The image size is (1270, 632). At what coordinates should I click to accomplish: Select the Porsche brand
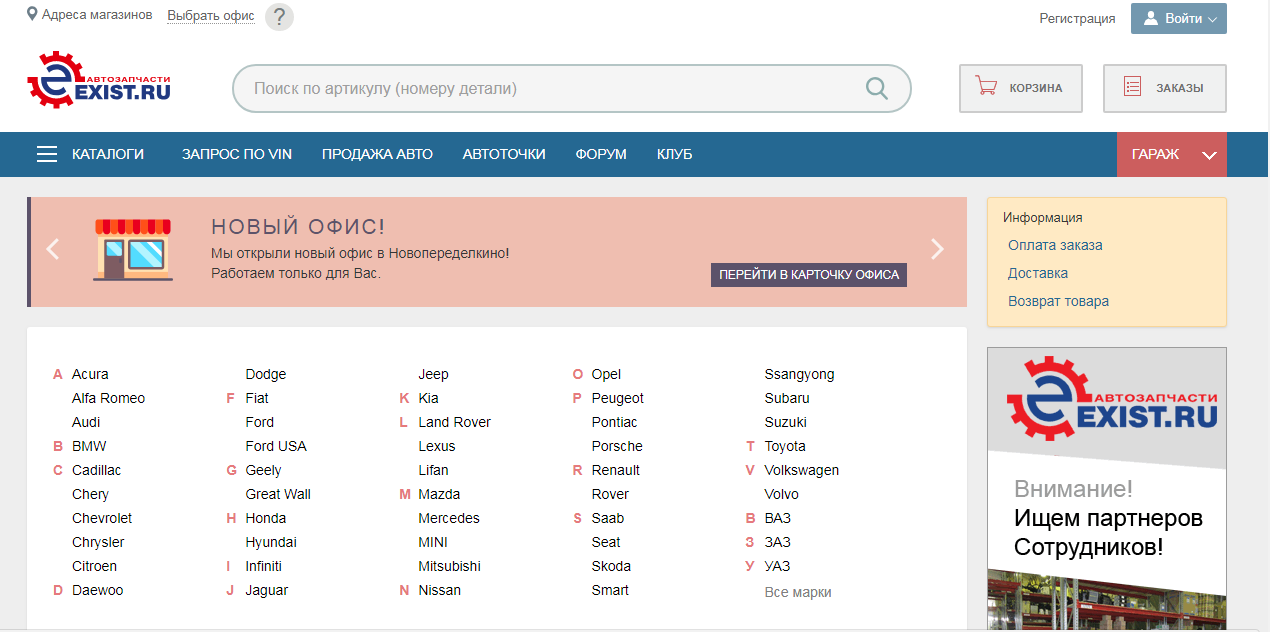617,446
